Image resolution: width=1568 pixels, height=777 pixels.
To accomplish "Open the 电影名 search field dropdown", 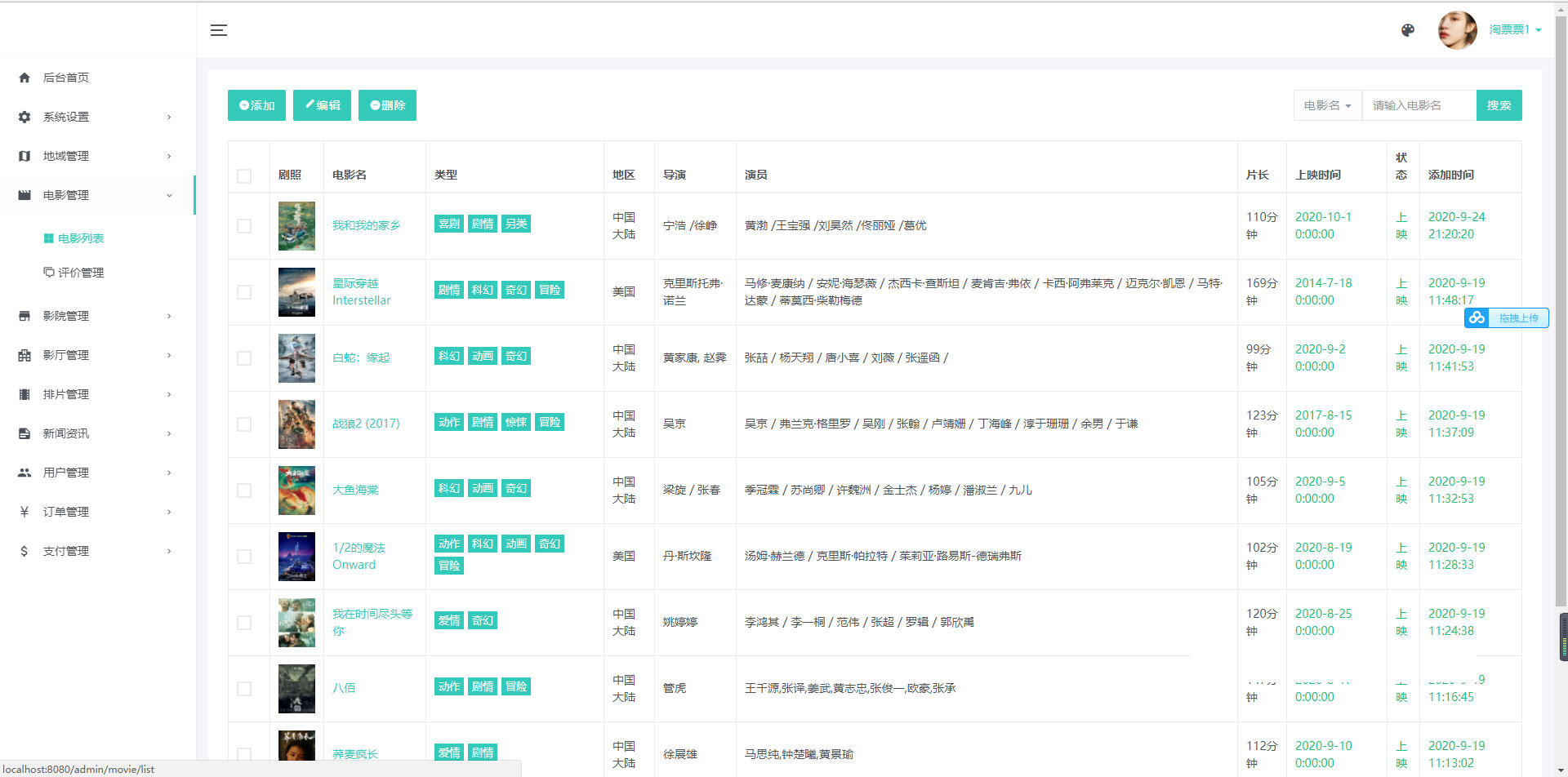I will pos(1327,105).
